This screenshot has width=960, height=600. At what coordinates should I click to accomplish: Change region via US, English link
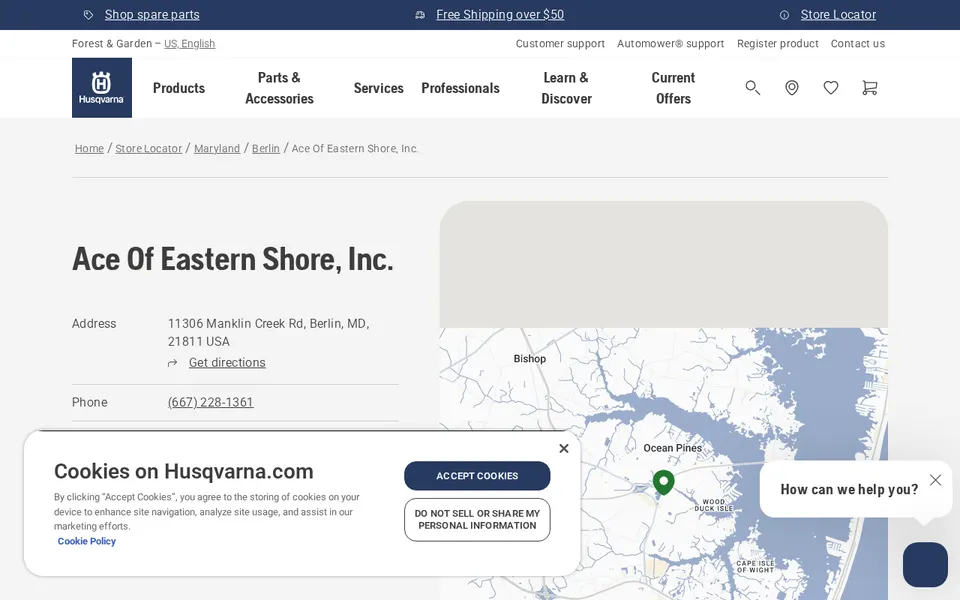189,43
